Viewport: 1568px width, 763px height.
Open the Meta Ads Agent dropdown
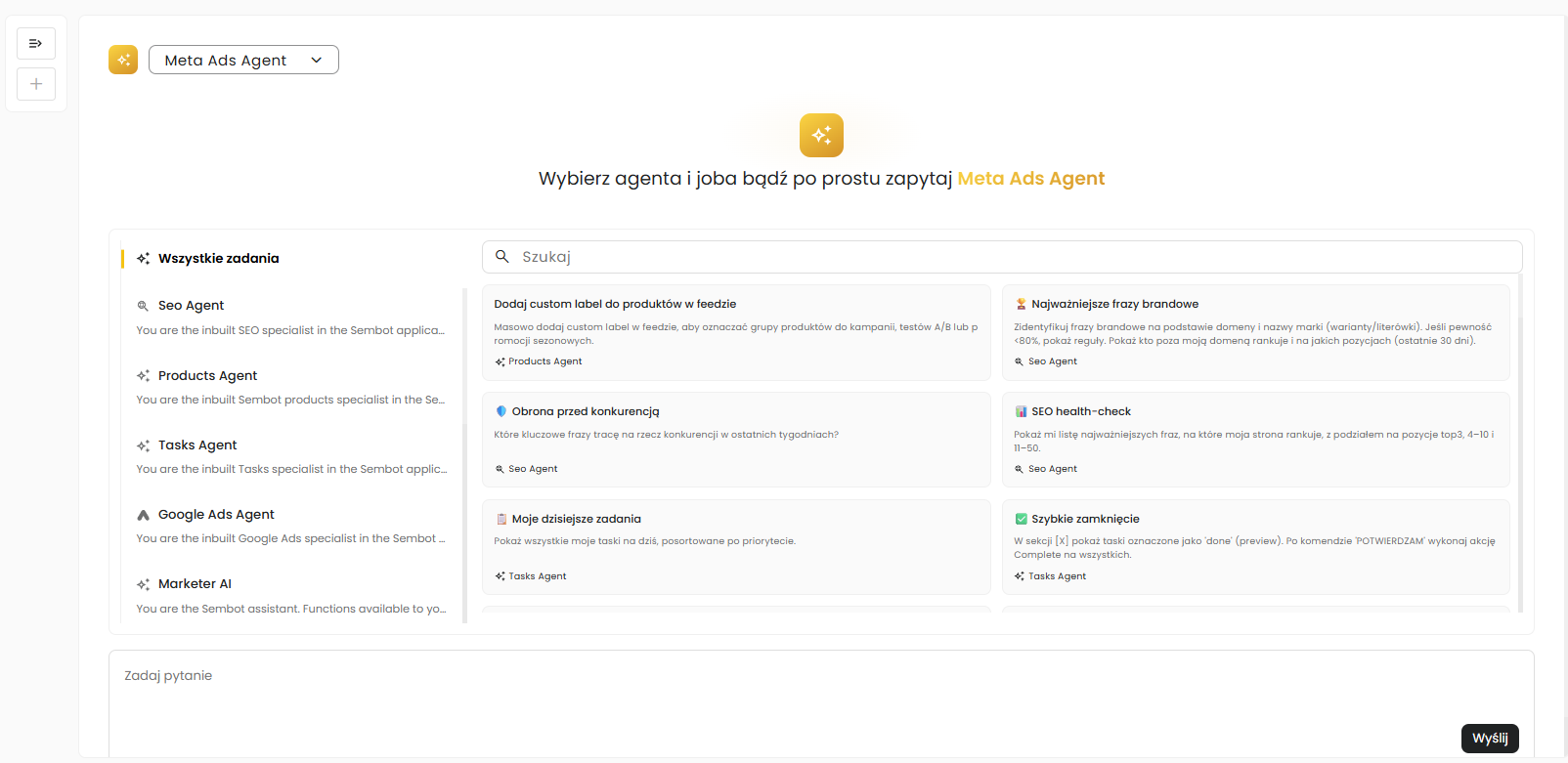243,60
